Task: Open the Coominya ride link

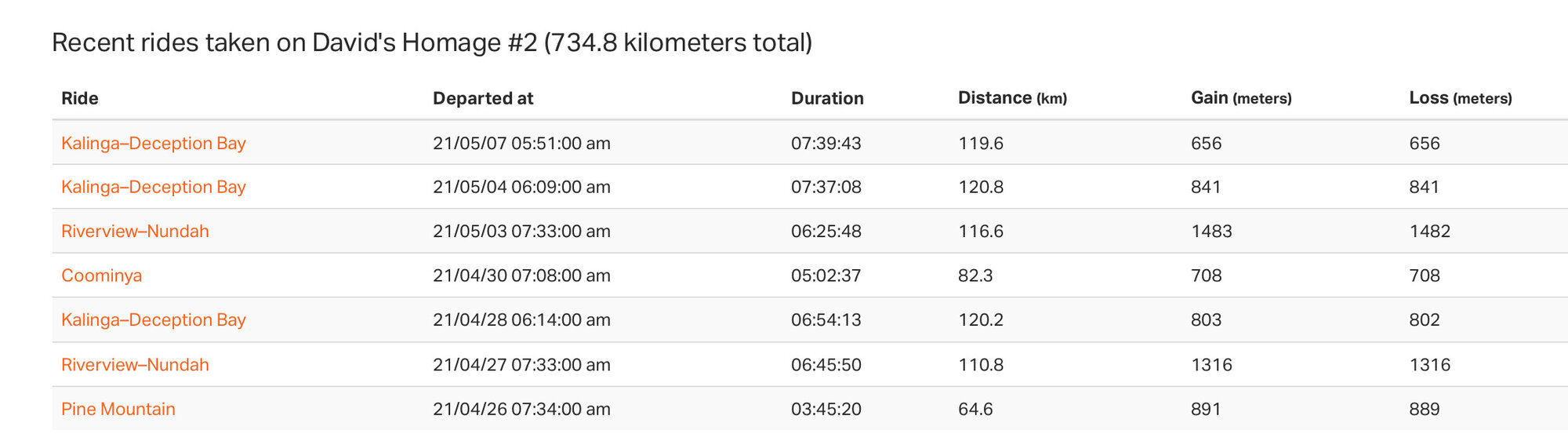Action: click(x=102, y=276)
